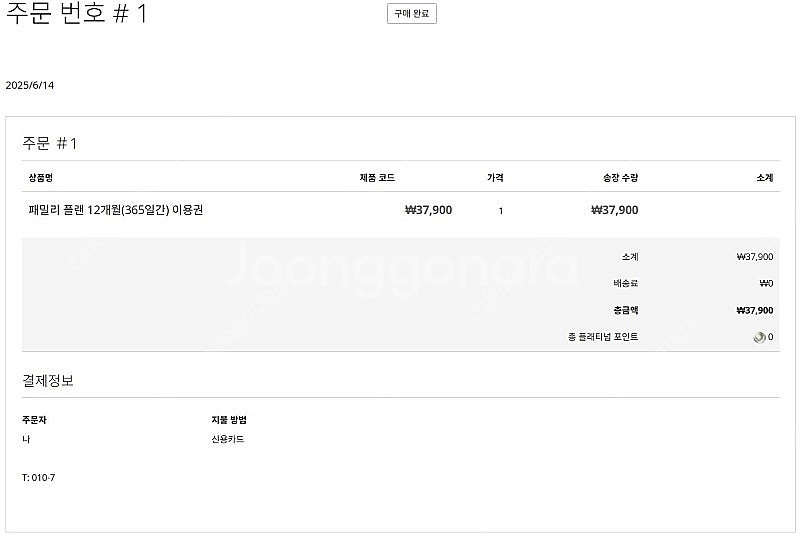
Task: Click the 총 플래티넘 포인트 label
Action: pyautogui.click(x=603, y=337)
